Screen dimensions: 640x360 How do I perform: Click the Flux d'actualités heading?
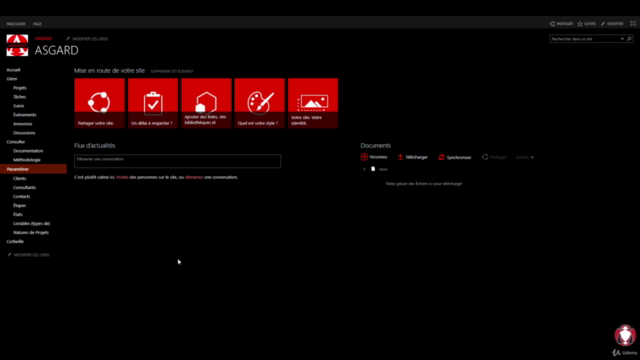95,145
